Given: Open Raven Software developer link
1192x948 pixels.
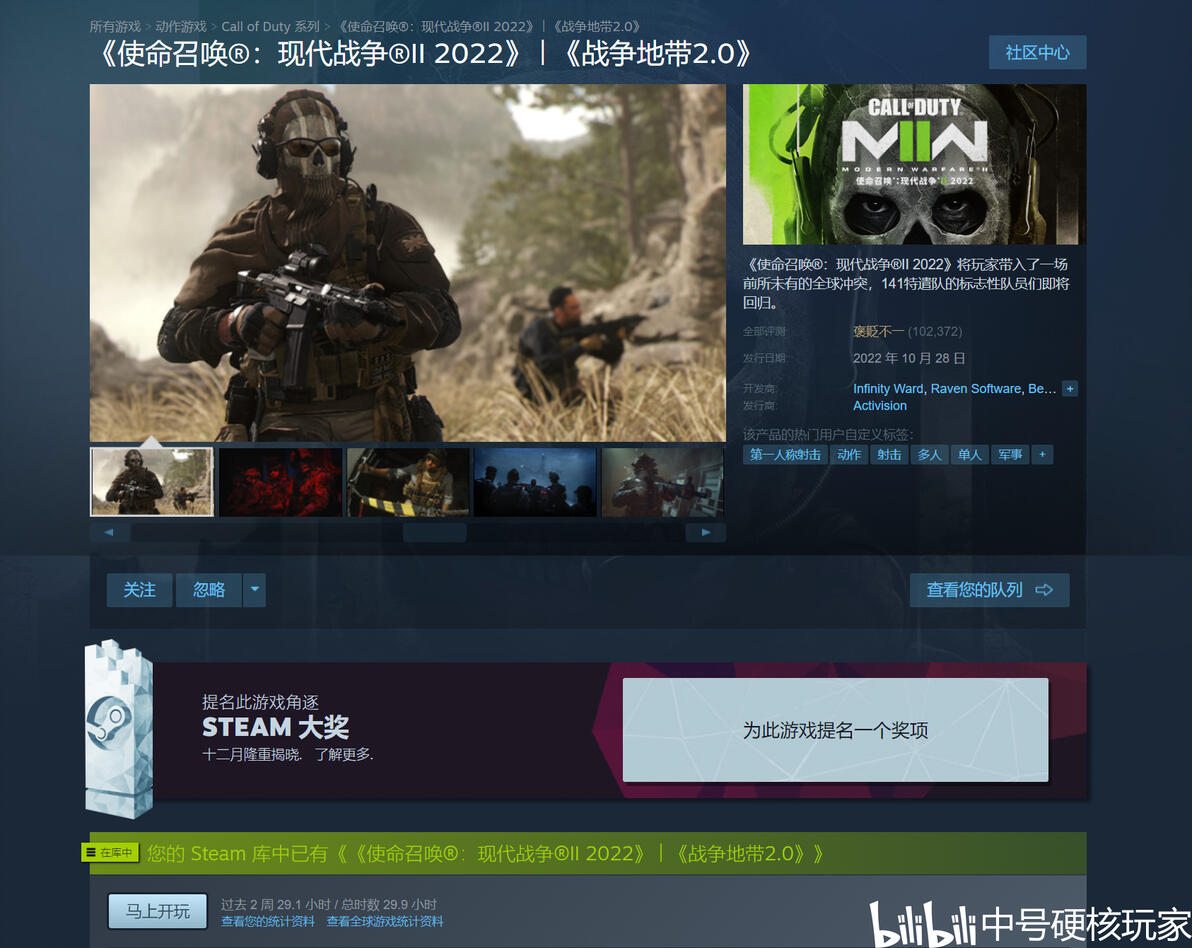Looking at the screenshot, I should pyautogui.click(x=976, y=388).
